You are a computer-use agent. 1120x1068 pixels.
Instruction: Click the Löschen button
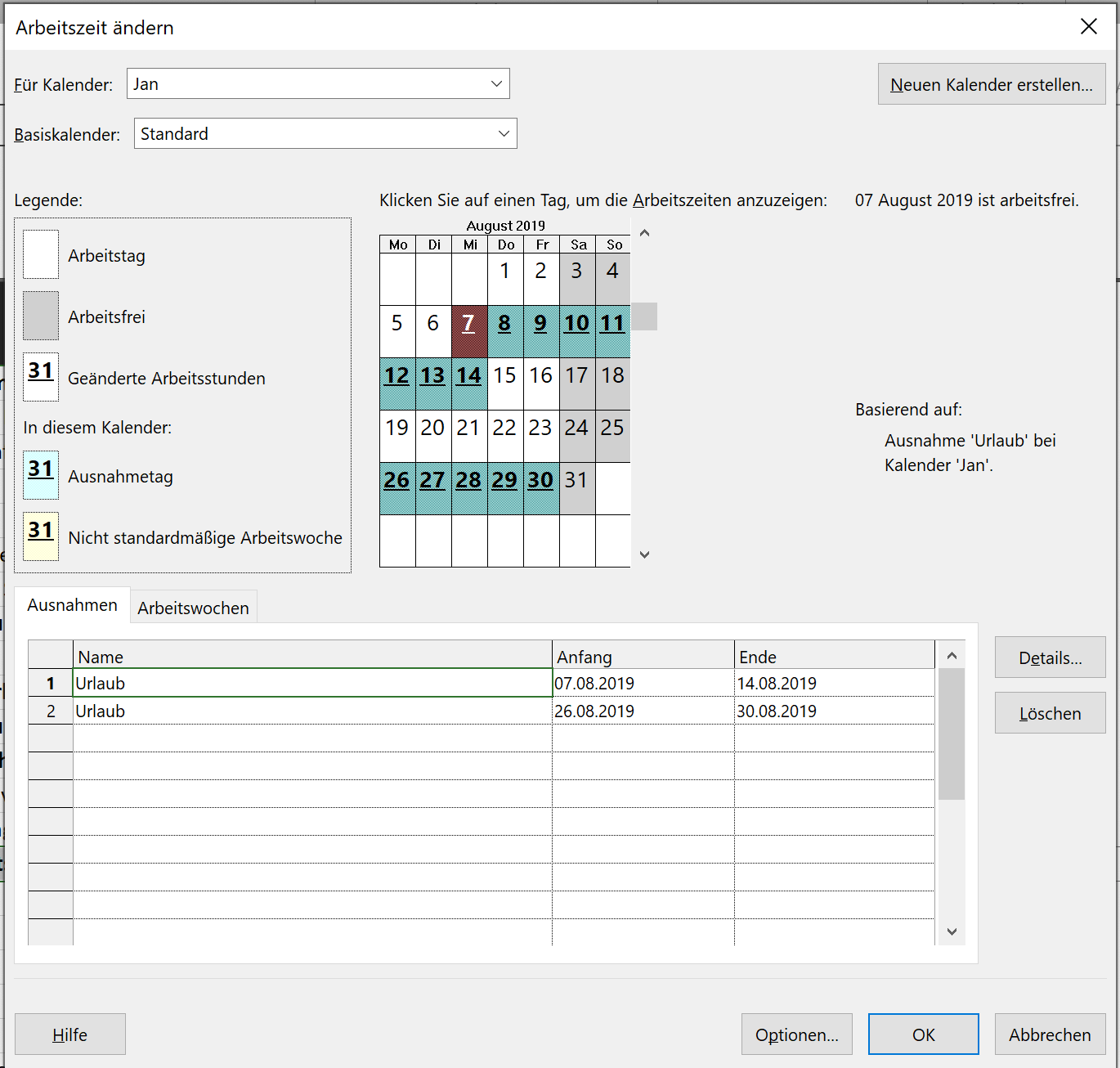tap(1051, 713)
